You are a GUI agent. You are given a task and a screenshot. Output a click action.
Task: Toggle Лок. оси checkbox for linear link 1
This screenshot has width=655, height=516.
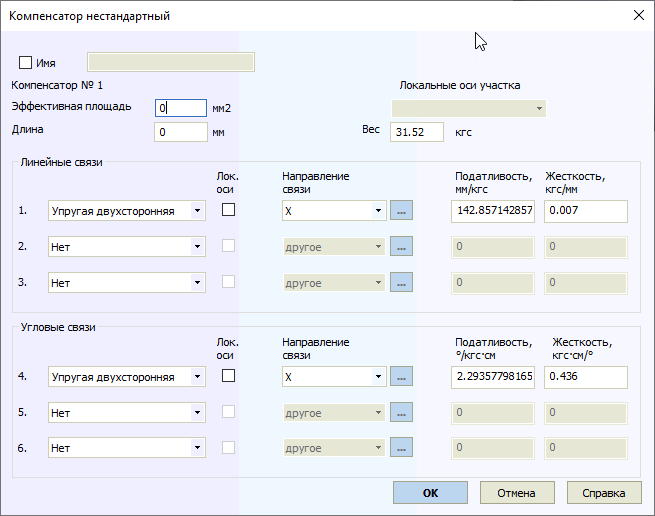point(229,211)
